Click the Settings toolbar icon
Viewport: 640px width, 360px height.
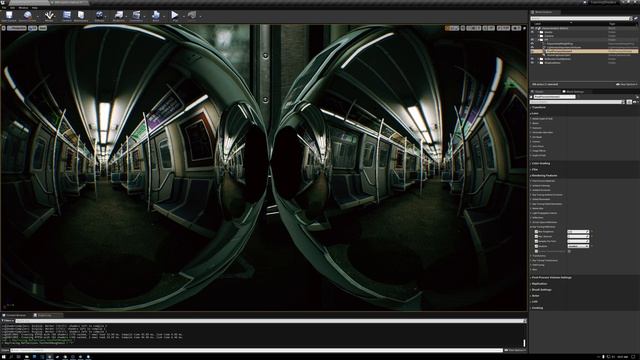pyautogui.click(x=99, y=16)
